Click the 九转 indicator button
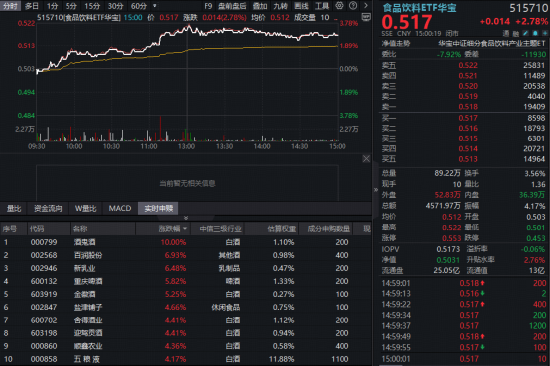 [281, 6]
